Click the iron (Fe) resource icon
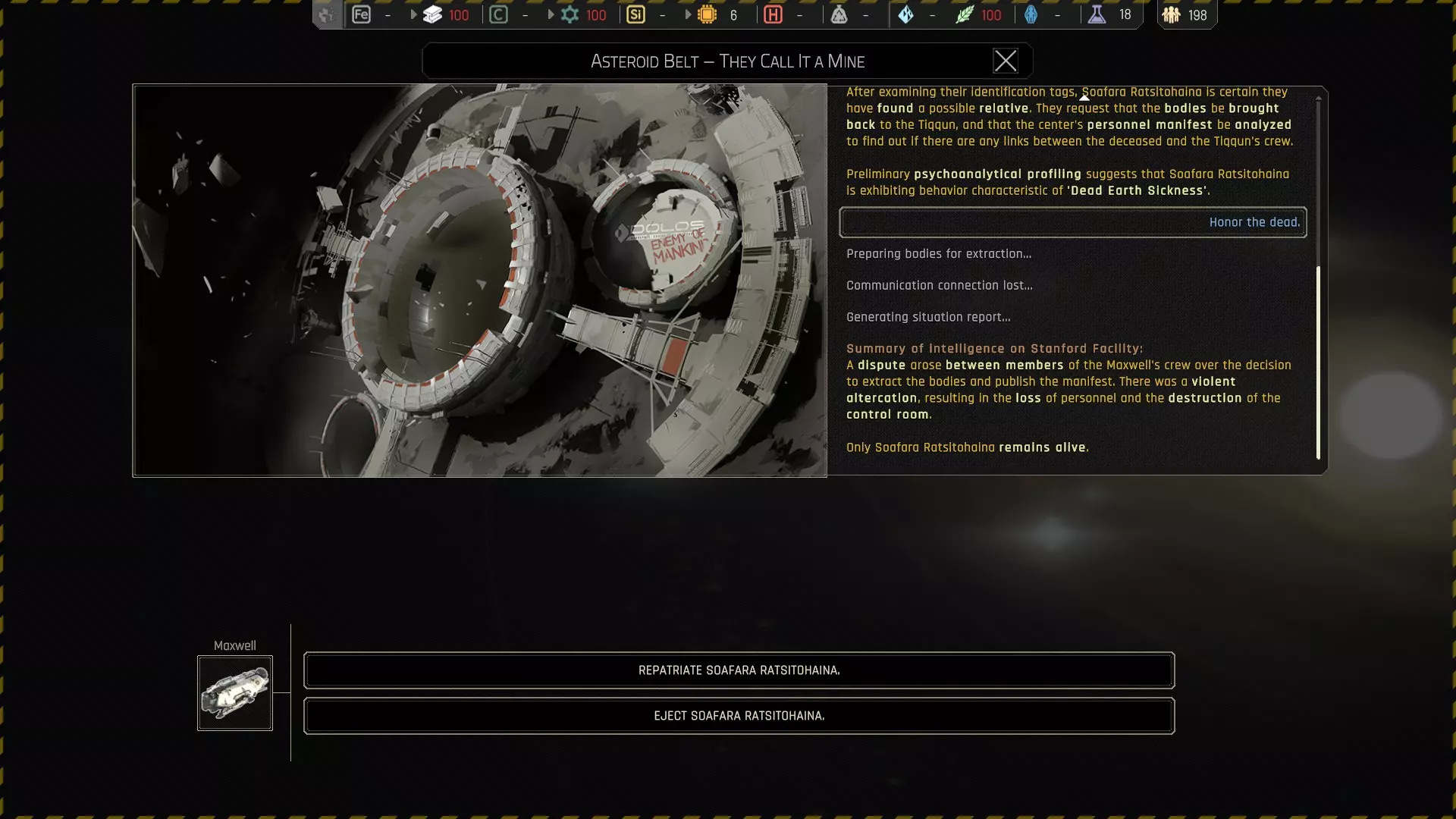The image size is (1456, 819). coord(361,14)
